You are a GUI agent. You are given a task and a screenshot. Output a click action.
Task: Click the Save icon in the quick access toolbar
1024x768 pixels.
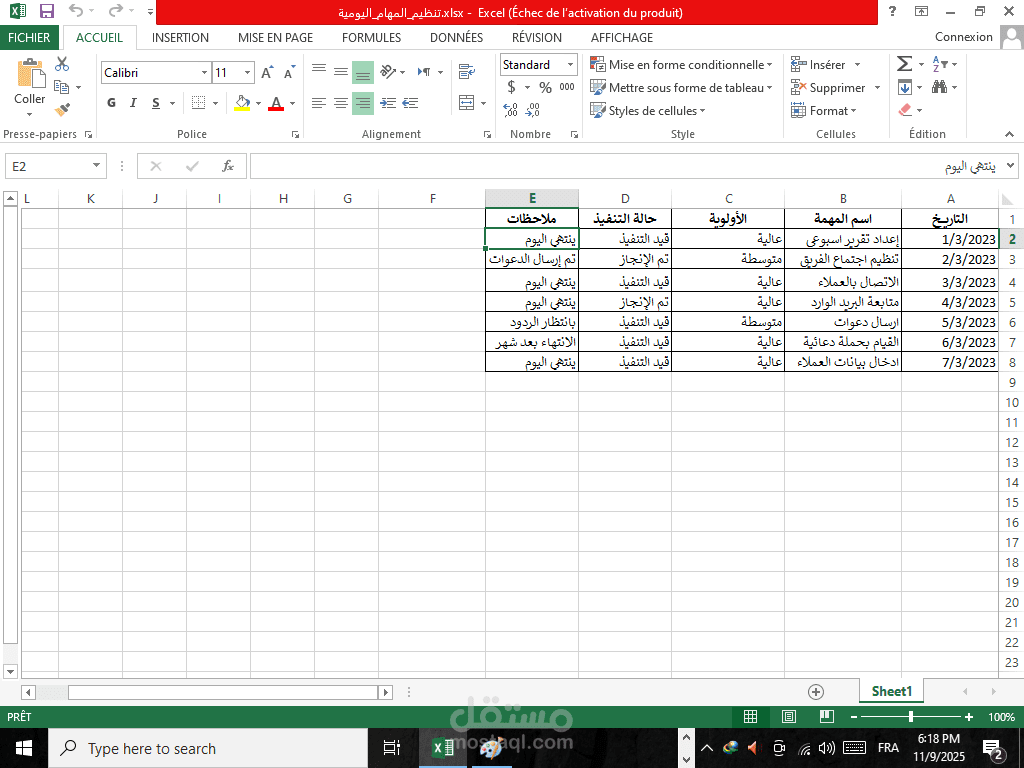pos(46,11)
